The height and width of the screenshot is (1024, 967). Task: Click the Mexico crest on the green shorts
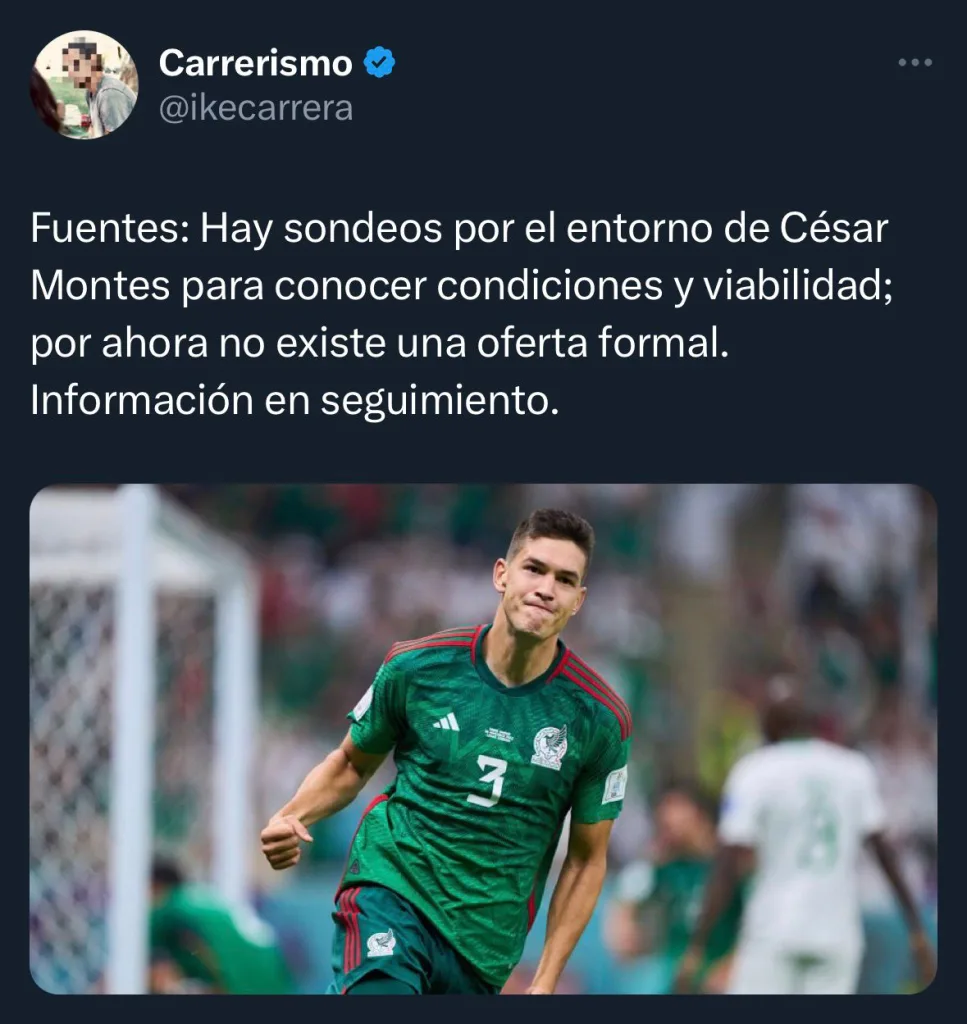(381, 943)
